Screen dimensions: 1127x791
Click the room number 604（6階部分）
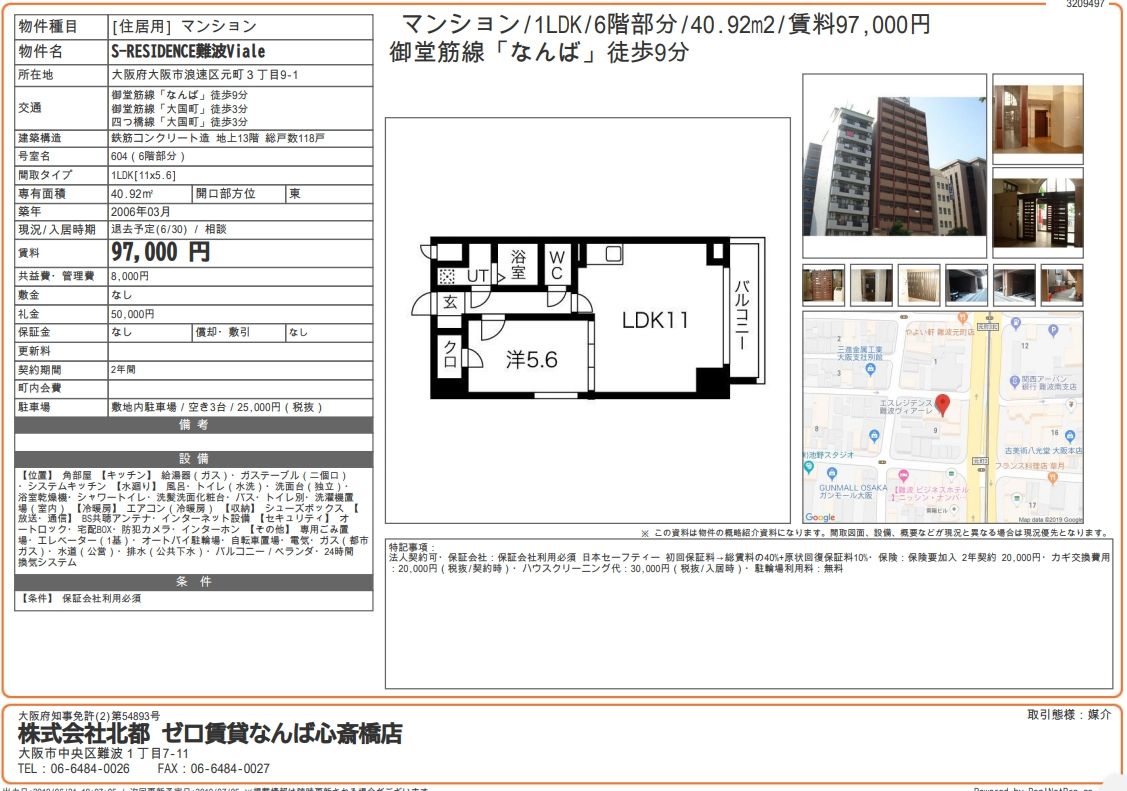click(x=148, y=156)
